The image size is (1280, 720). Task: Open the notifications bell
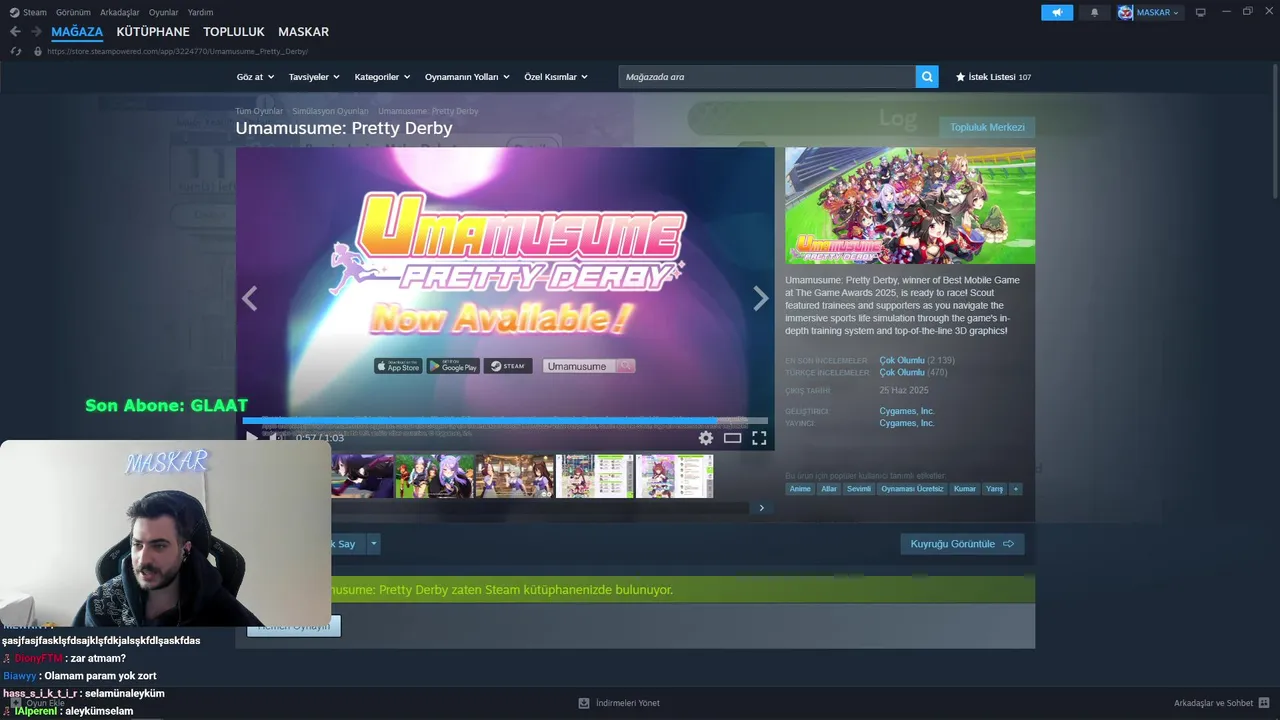click(x=1094, y=12)
